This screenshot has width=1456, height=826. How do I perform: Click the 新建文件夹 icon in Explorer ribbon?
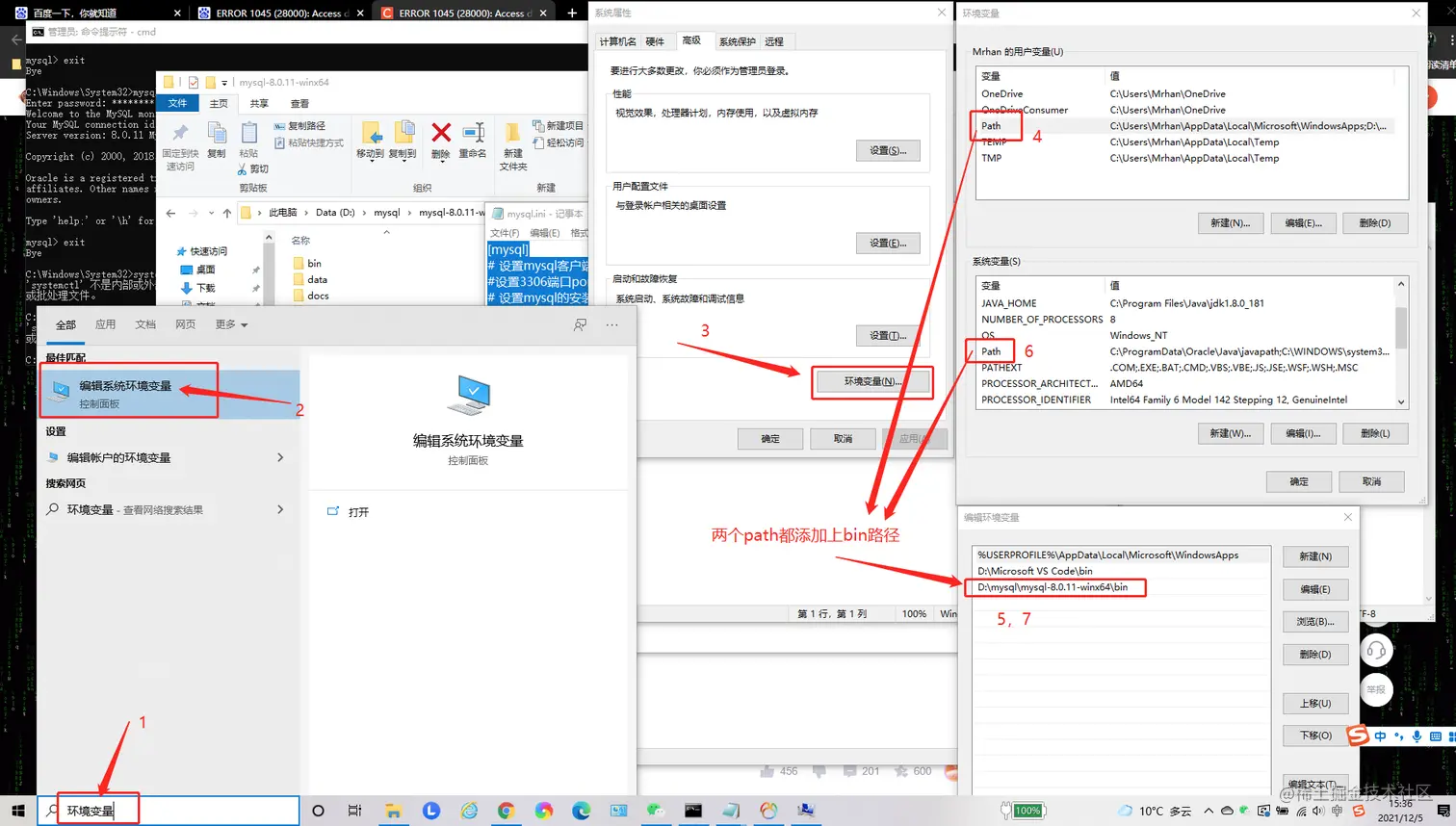[513, 145]
